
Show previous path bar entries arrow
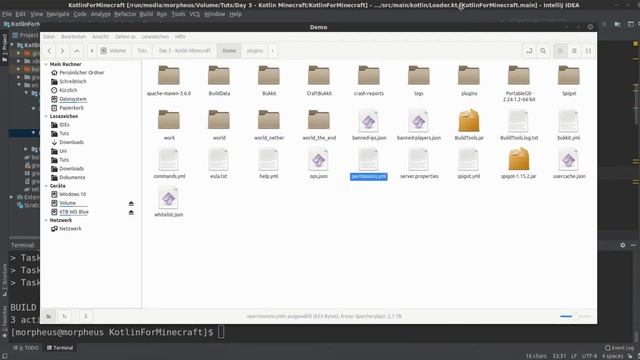tap(92, 51)
